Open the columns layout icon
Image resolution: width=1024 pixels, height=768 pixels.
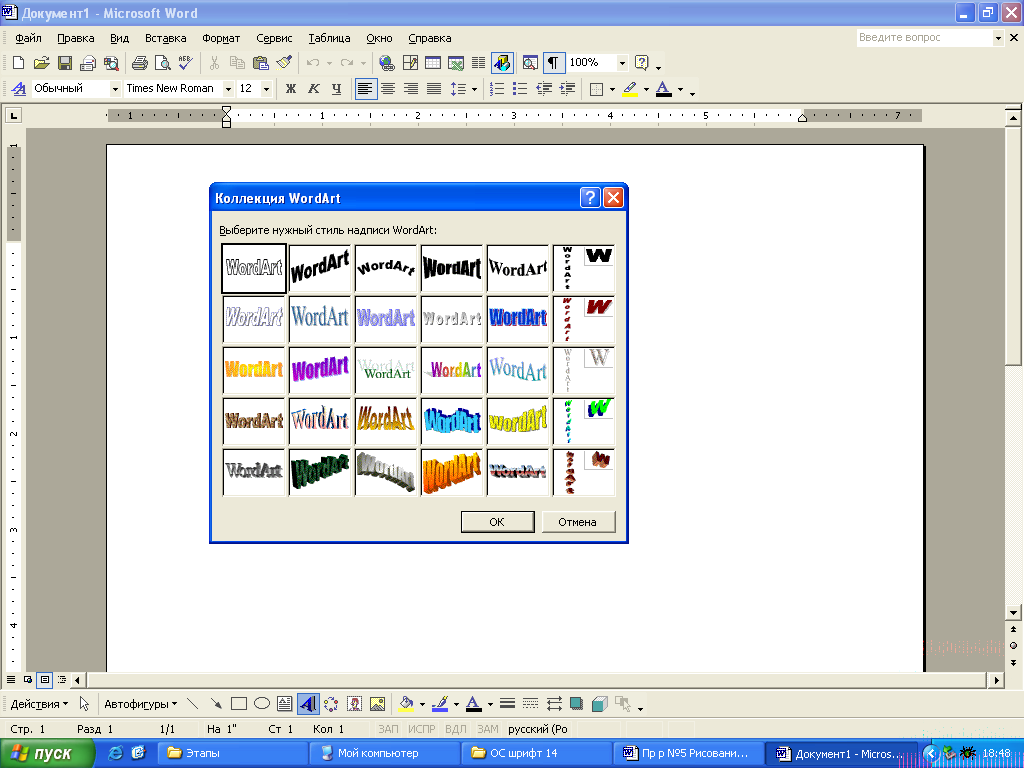479,63
